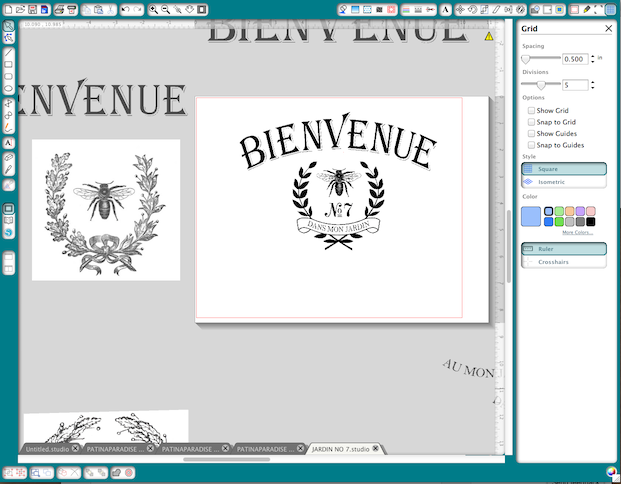Viewport: 621px width, 484px height.
Task: Select the Draw an Ellipse tool
Action: click(8, 88)
